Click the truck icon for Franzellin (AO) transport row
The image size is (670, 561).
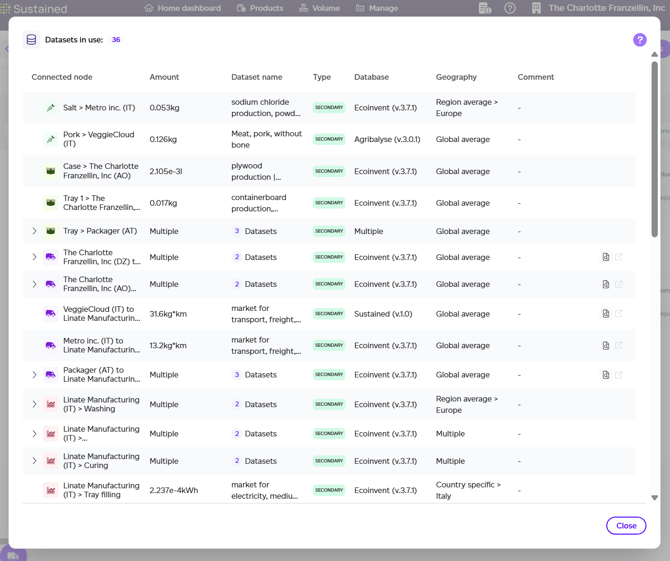[x=50, y=284]
